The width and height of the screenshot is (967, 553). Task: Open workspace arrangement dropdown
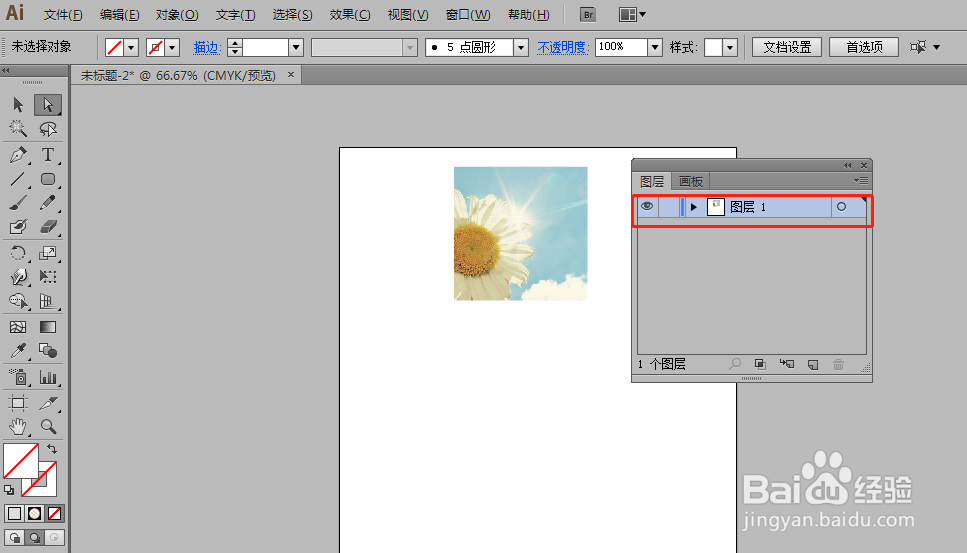click(632, 14)
